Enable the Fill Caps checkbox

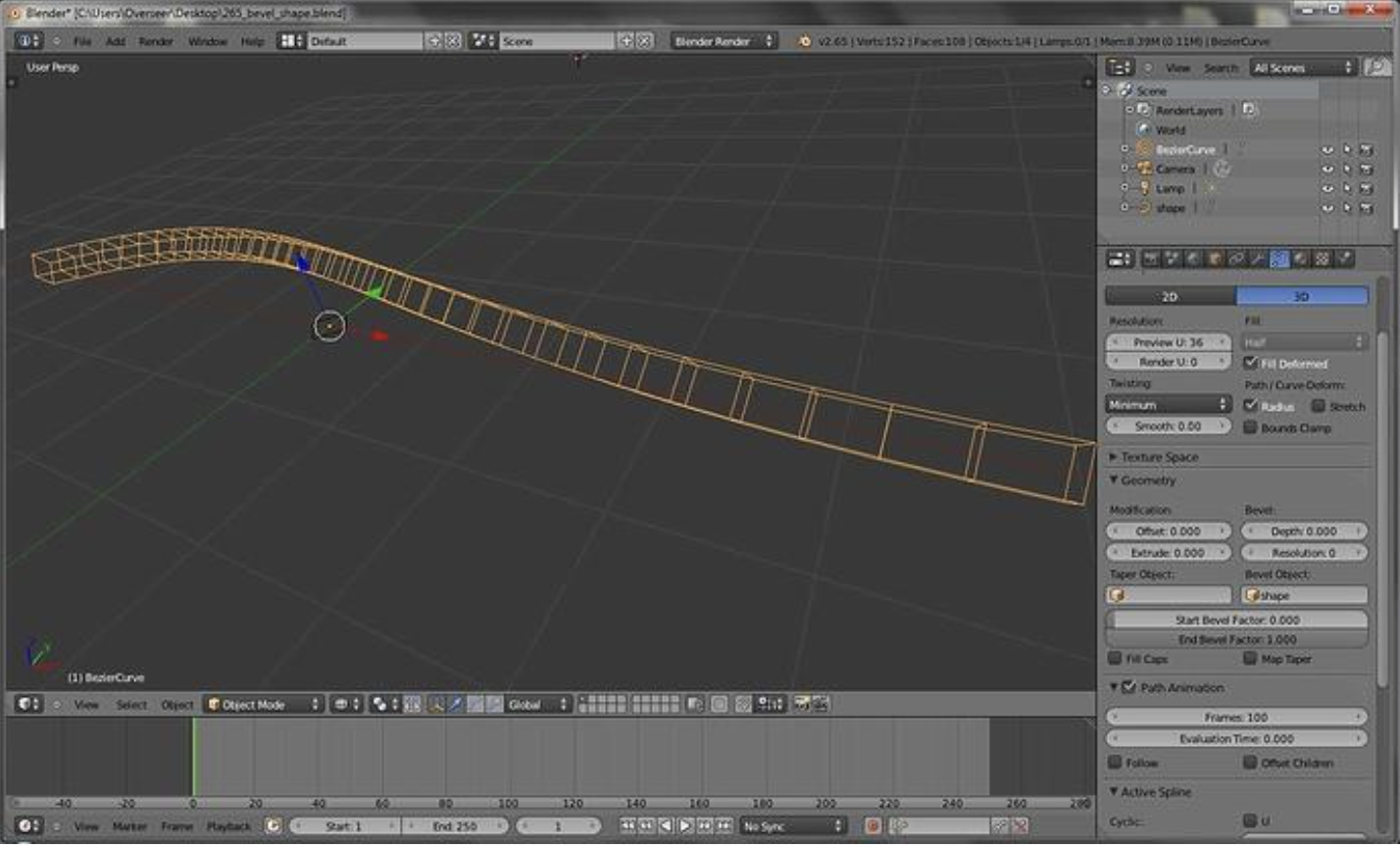(1115, 659)
